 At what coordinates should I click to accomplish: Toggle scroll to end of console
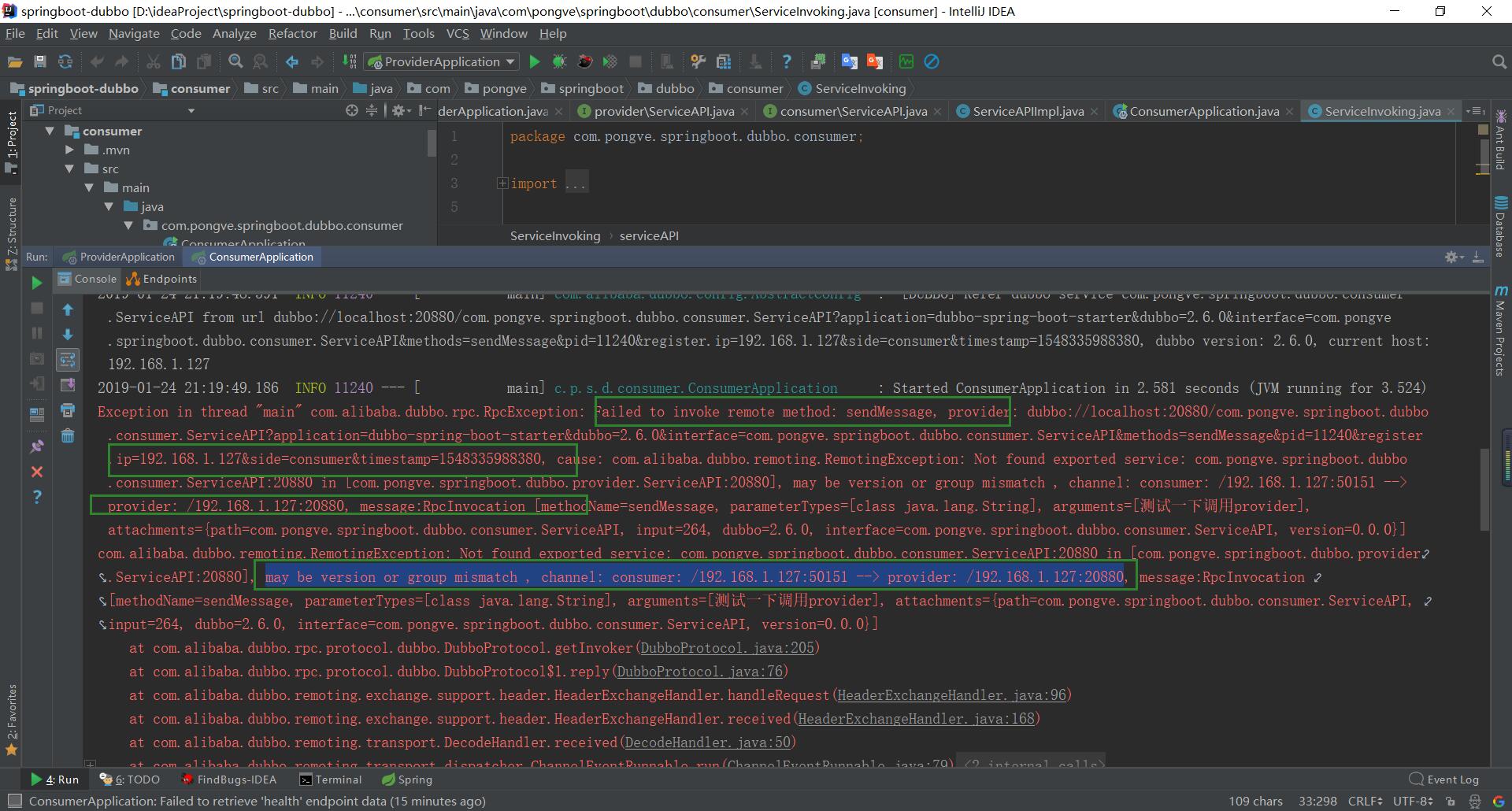(x=68, y=385)
